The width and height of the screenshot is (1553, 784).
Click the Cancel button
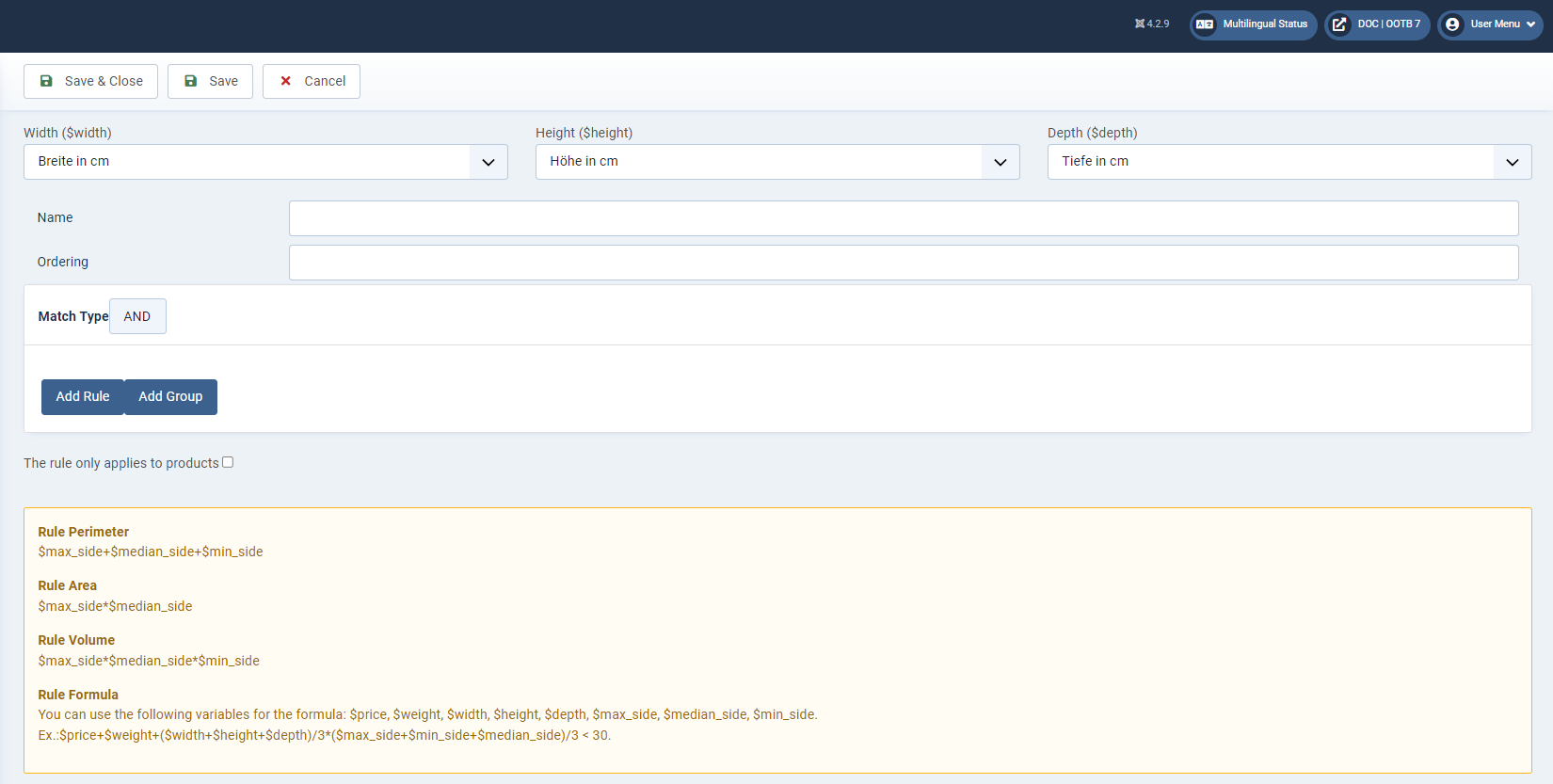(x=312, y=81)
